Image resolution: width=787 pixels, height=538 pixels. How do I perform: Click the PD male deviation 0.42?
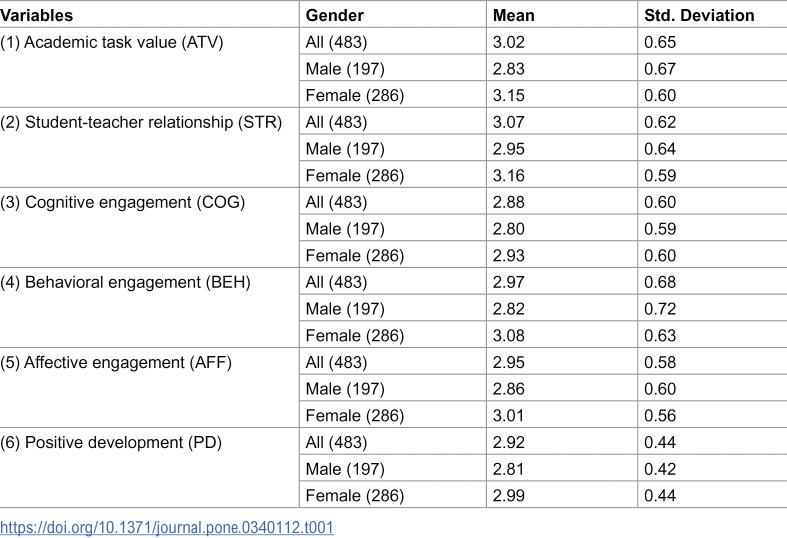(x=660, y=469)
